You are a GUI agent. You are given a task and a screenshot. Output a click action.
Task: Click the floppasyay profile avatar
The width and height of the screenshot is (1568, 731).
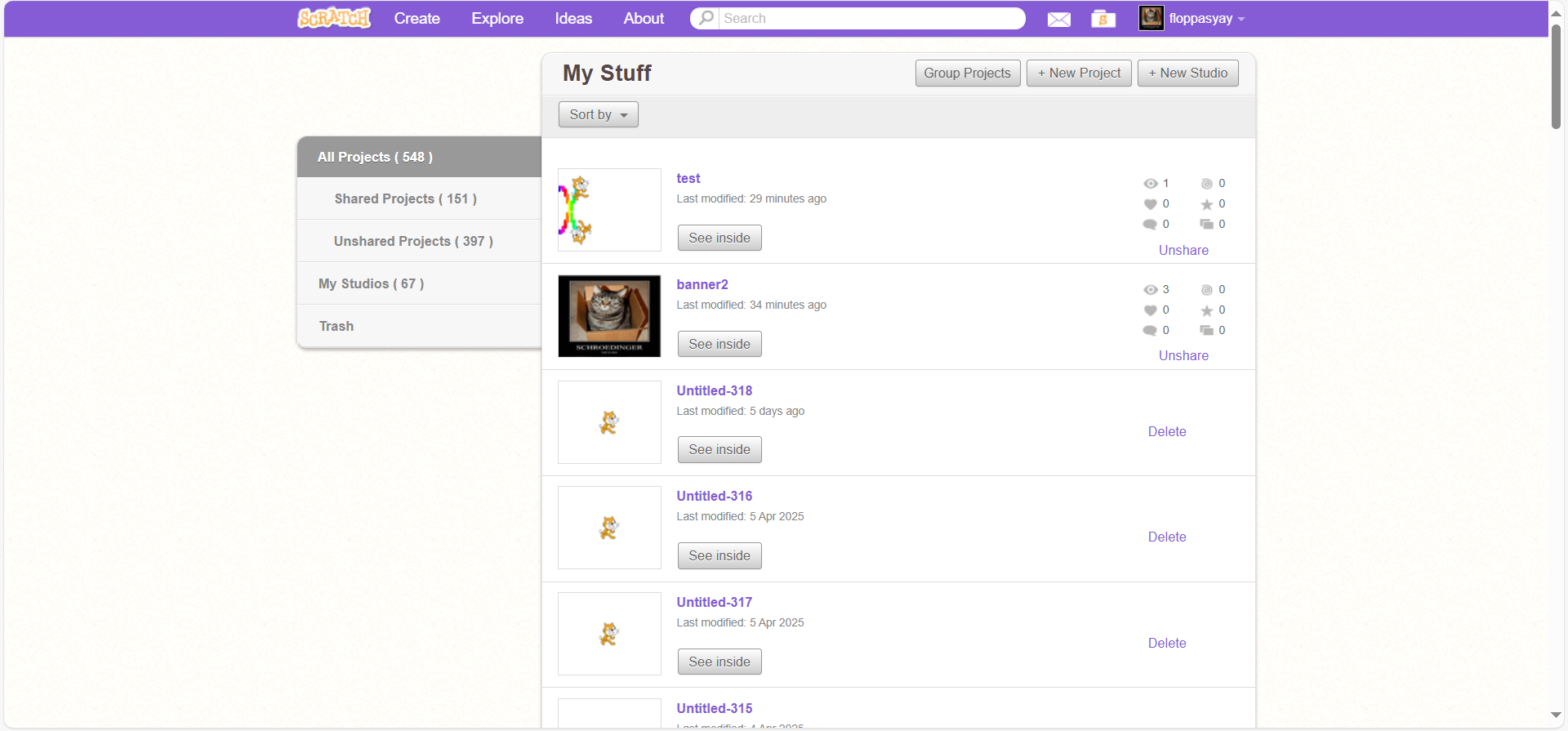(1151, 18)
